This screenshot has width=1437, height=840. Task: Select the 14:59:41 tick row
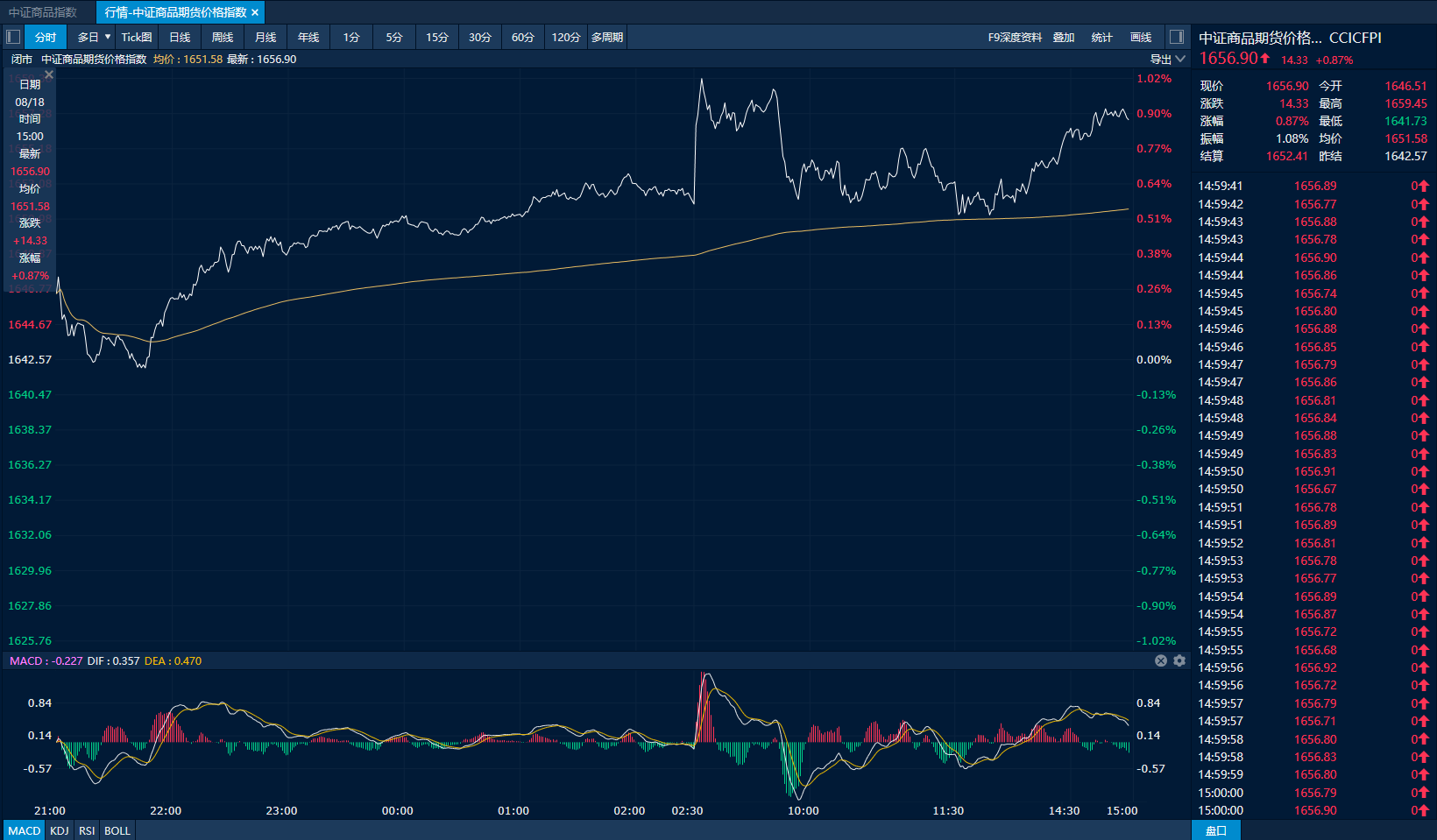point(1313,186)
